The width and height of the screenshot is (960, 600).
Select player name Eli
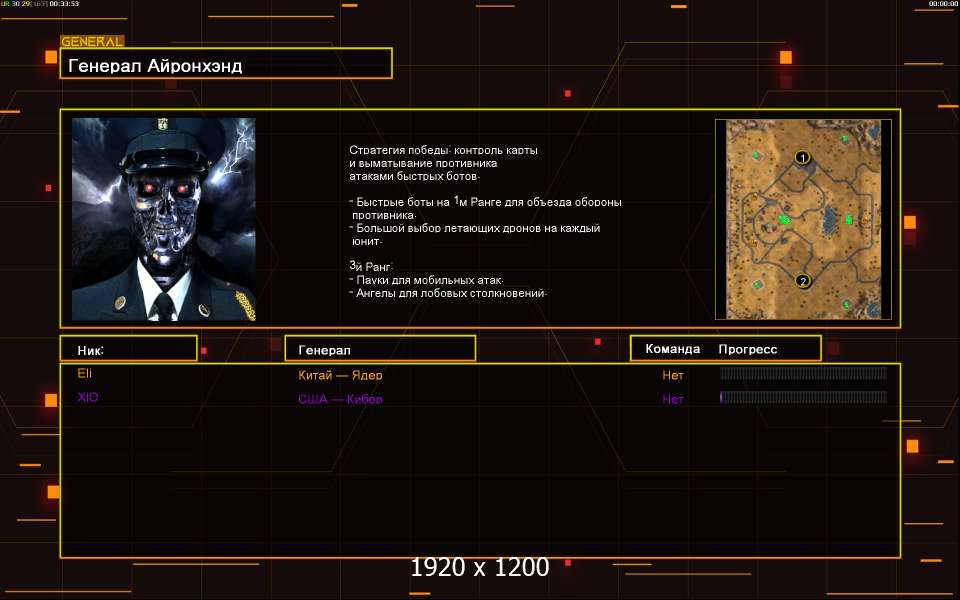[84, 373]
